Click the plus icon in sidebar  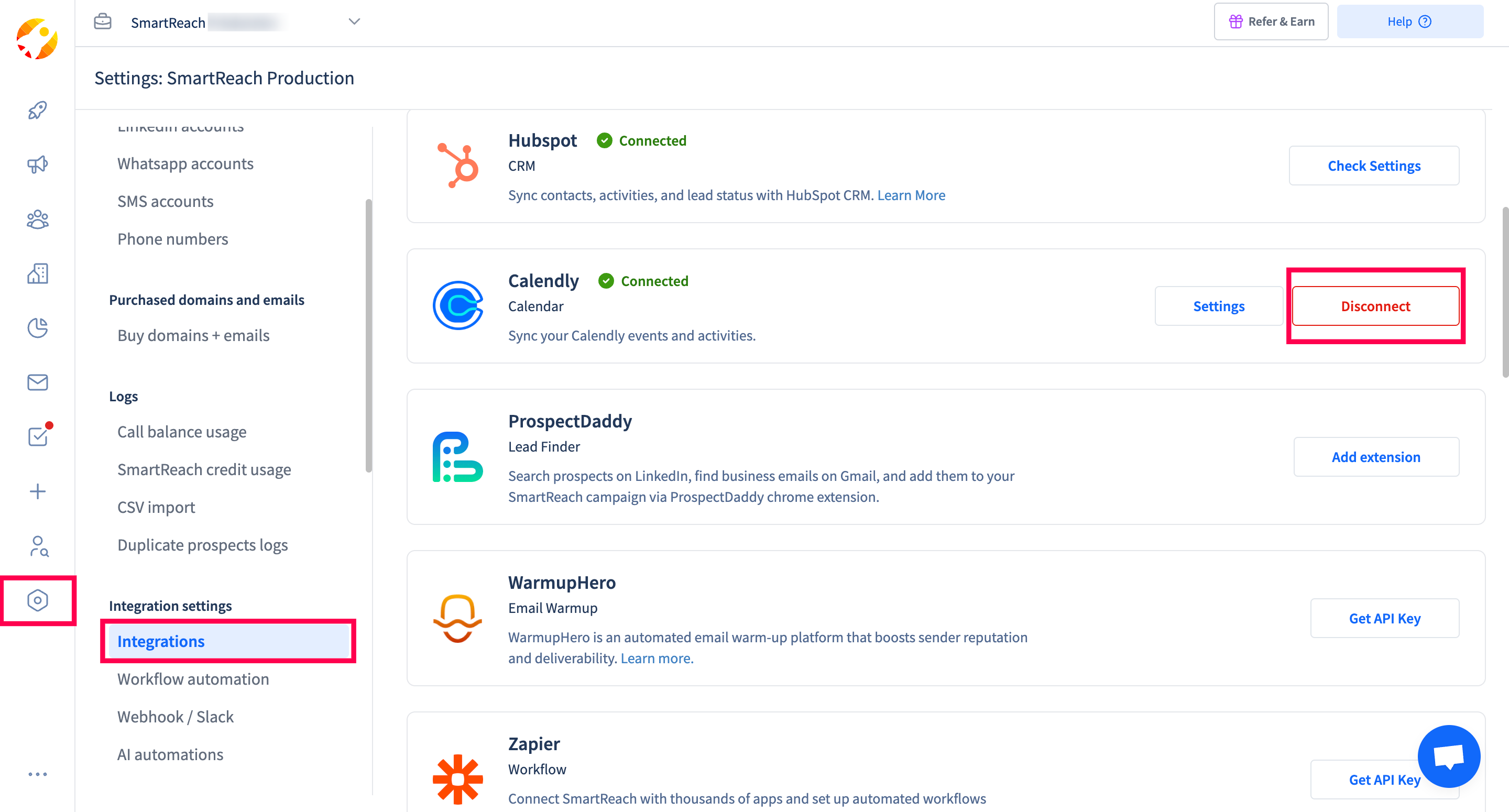click(x=38, y=491)
